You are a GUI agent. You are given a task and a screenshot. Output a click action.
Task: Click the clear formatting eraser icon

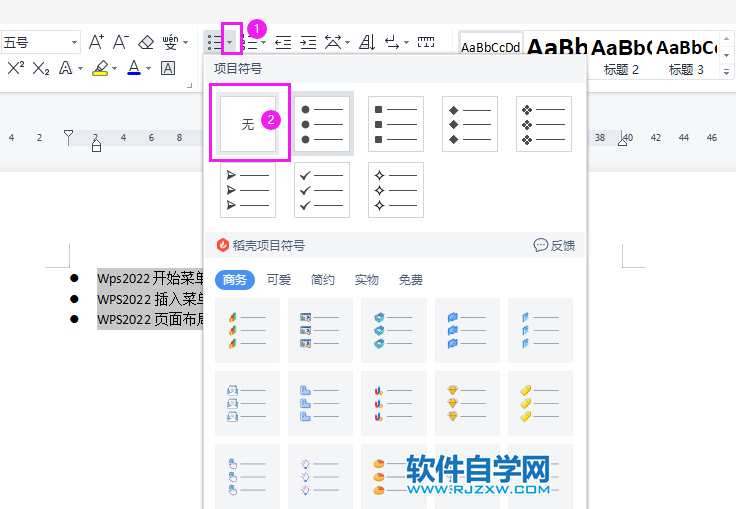coord(146,42)
